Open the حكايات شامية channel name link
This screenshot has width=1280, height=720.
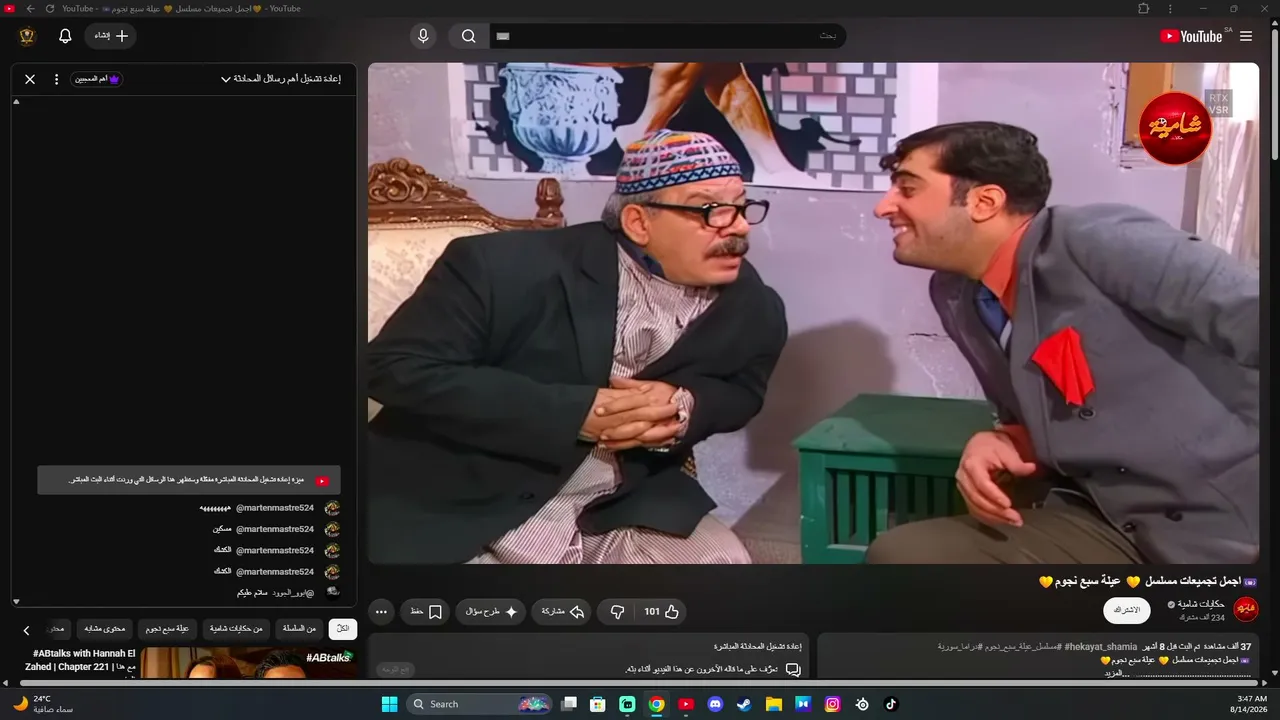[1200, 604]
